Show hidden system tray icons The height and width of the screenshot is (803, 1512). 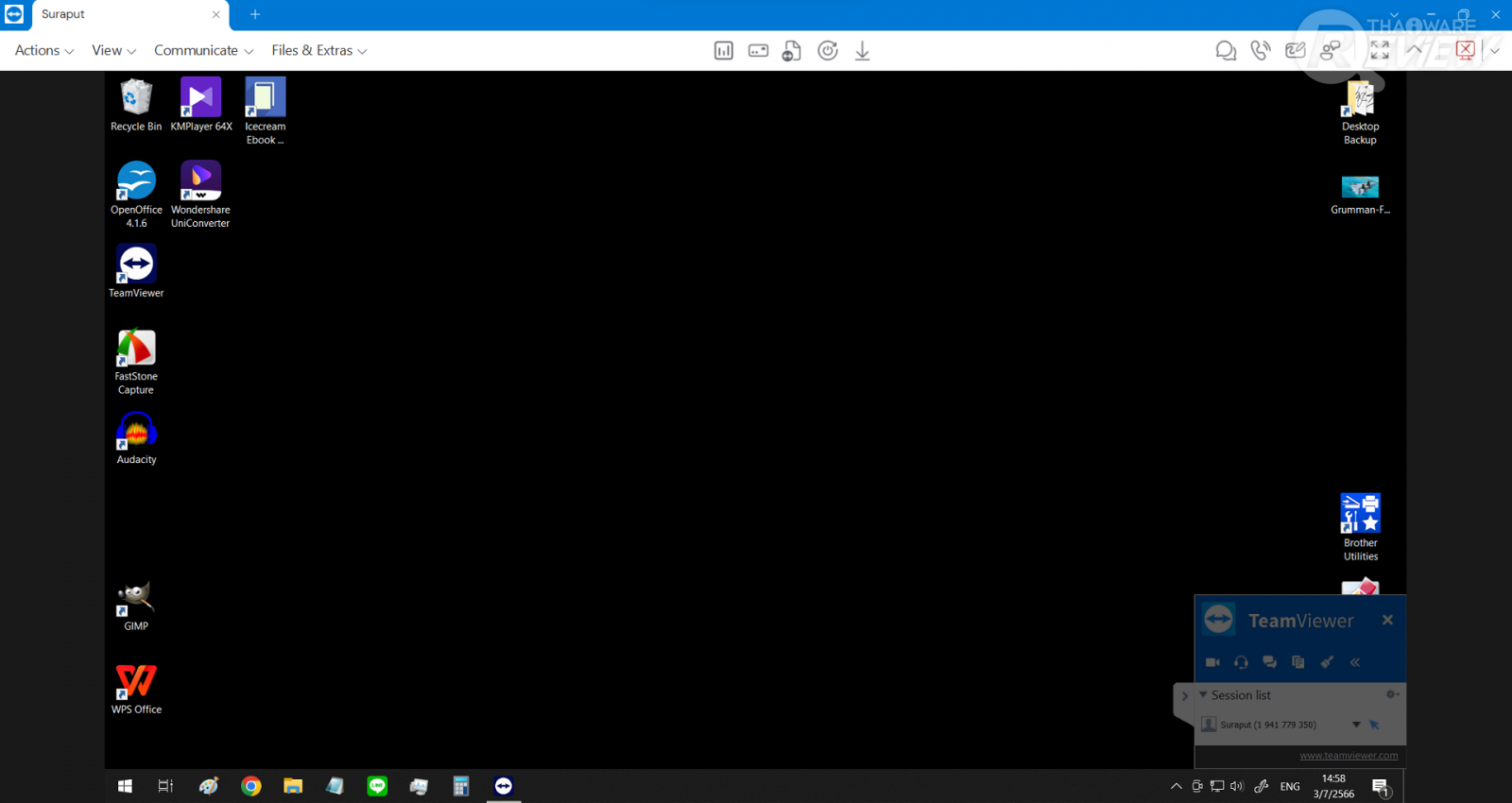(1177, 786)
